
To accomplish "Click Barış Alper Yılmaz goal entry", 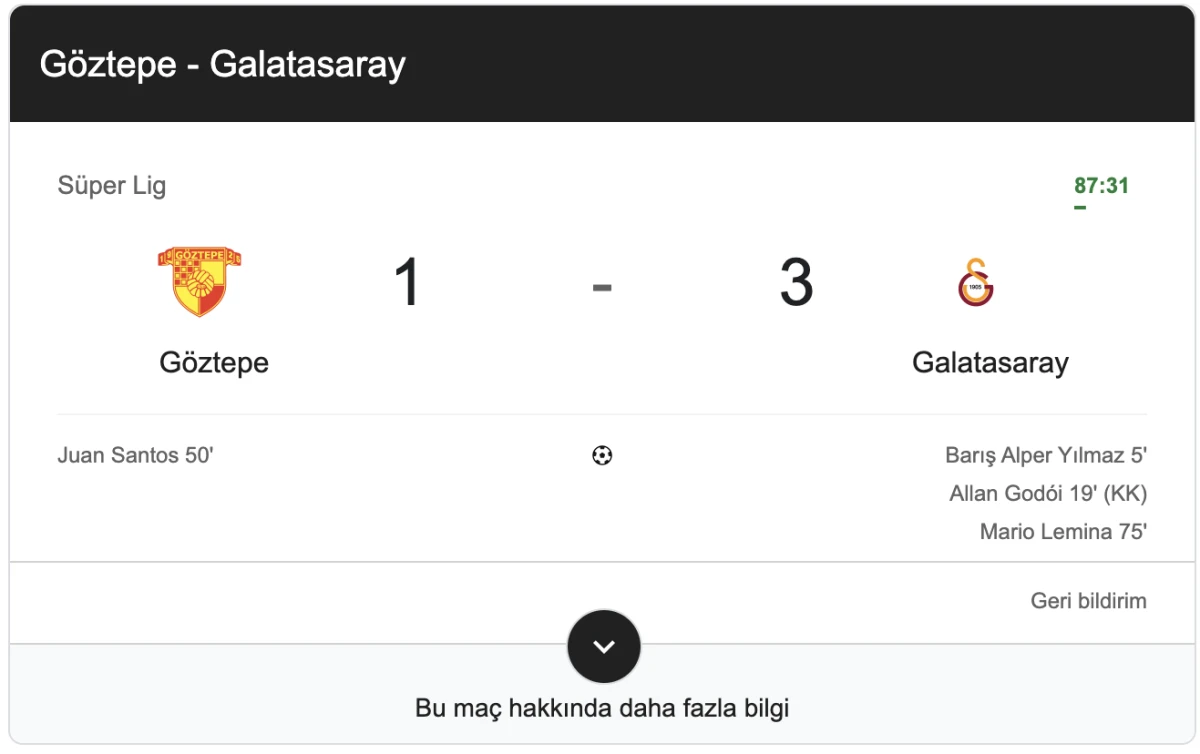I will pyautogui.click(x=1047, y=455).
